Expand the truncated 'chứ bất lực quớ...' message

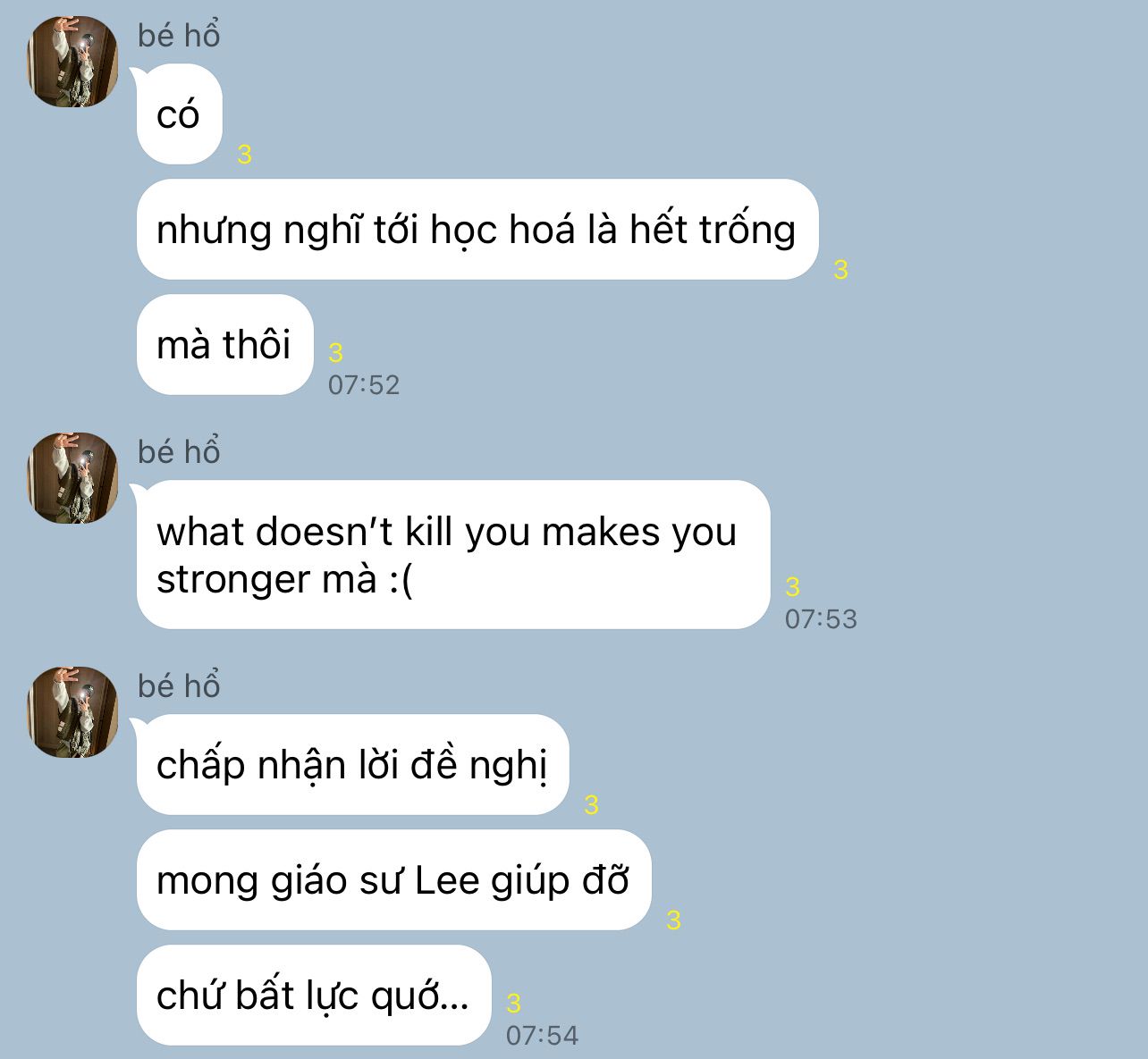(314, 996)
